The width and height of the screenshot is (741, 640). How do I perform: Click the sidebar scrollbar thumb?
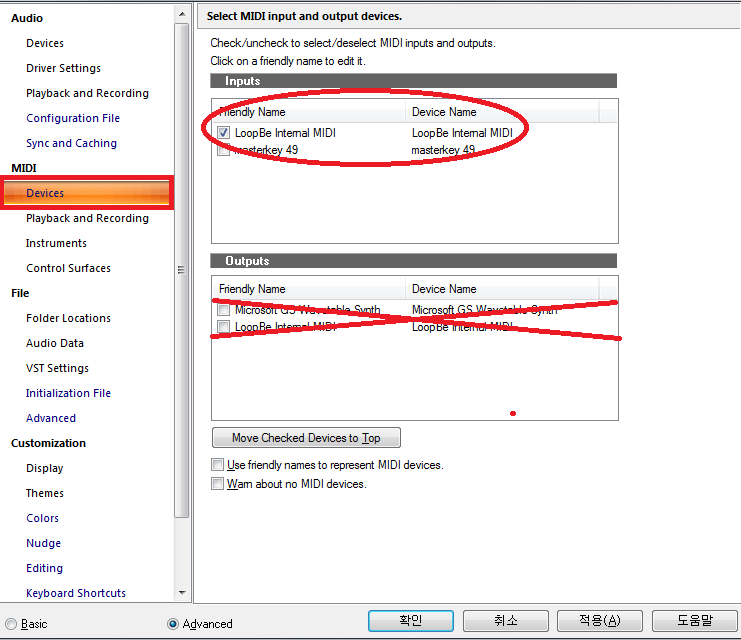point(182,270)
